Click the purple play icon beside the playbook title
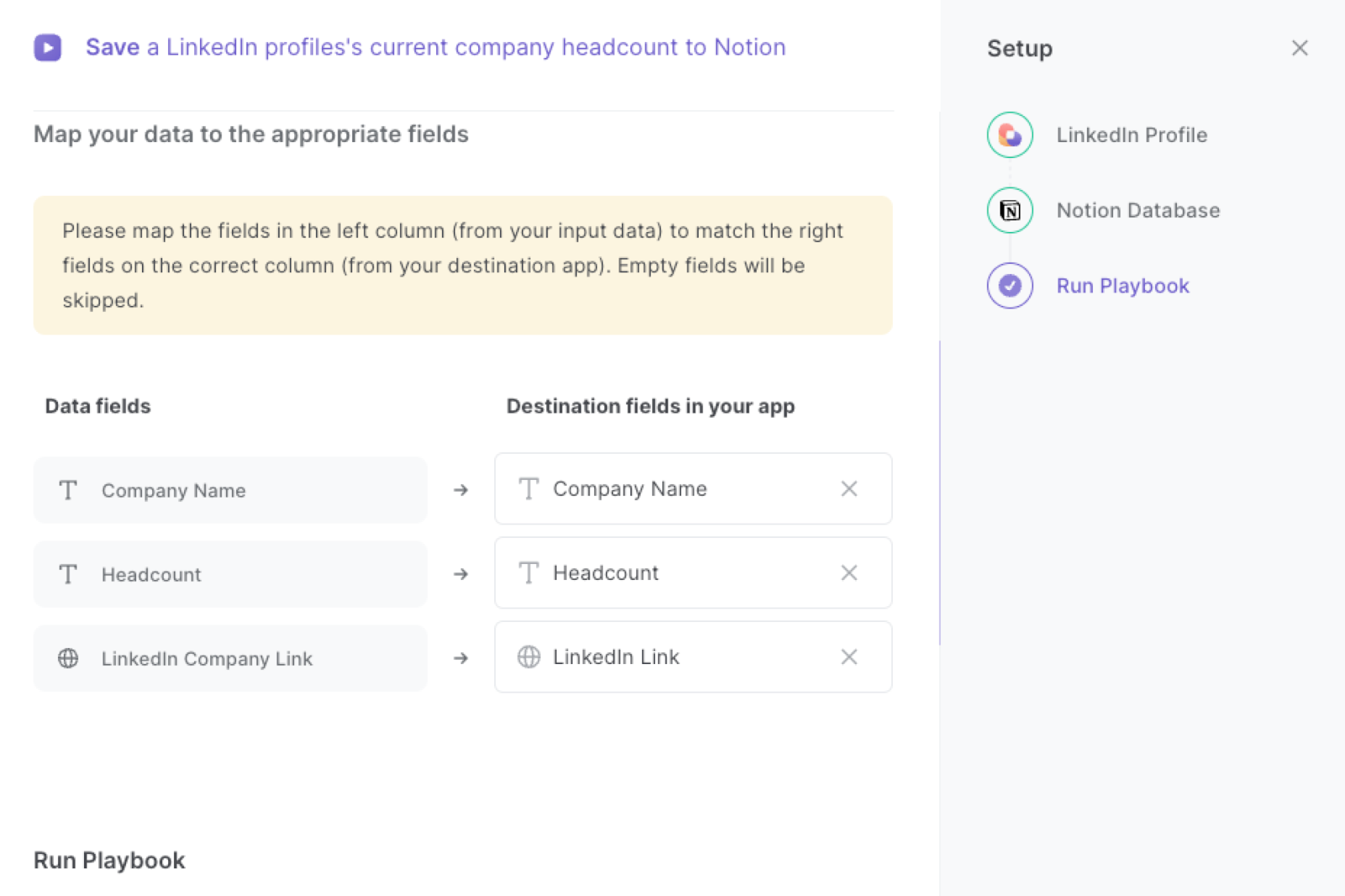This screenshot has height=896, width=1345. click(48, 48)
